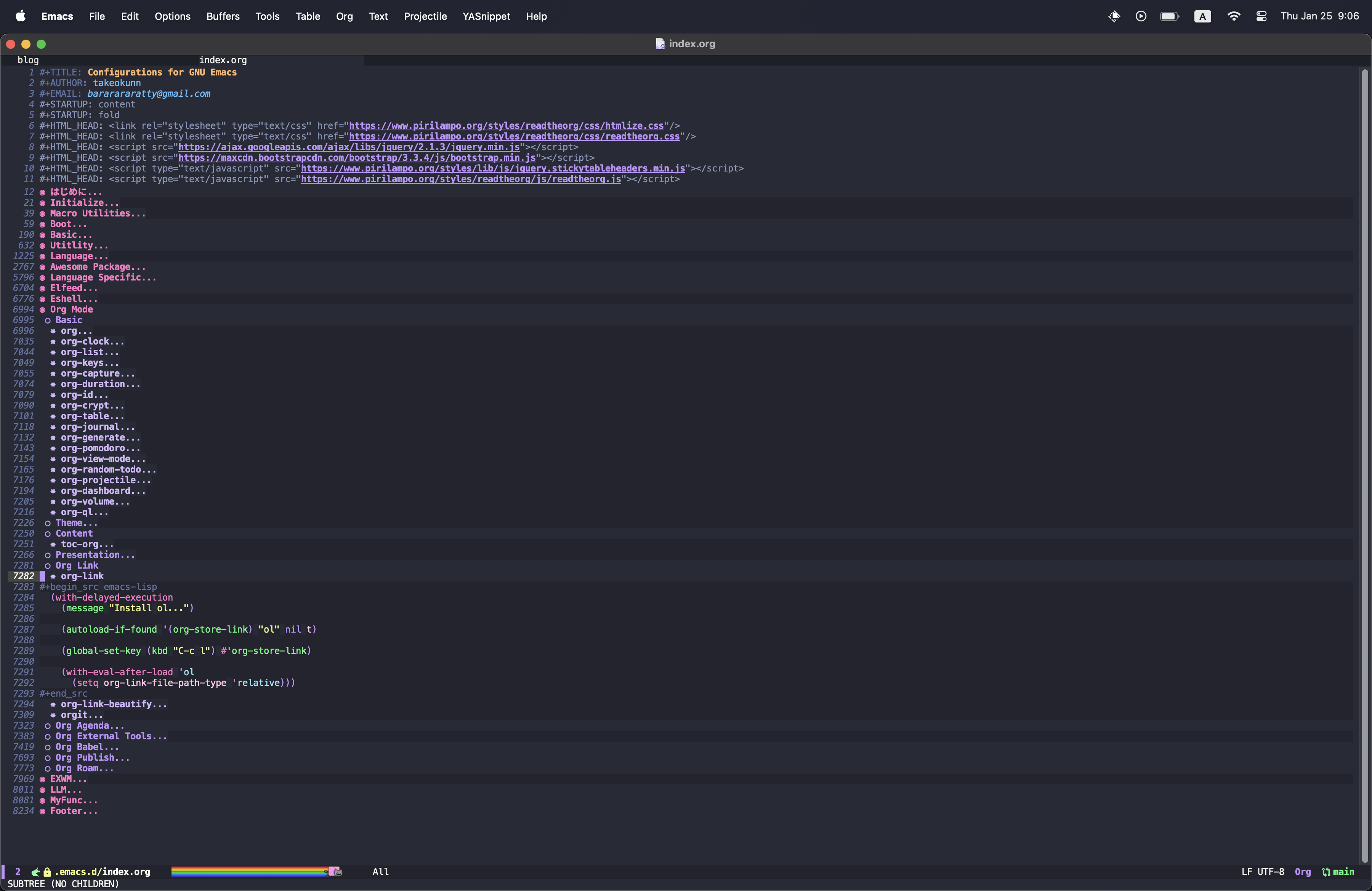Open the YASnippet menu
This screenshot has height=891, width=1372.
(x=486, y=16)
